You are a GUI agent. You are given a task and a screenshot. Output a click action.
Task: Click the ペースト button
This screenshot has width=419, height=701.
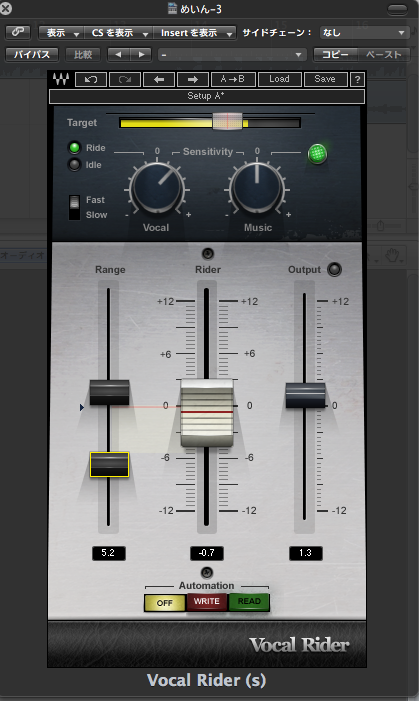tap(384, 55)
